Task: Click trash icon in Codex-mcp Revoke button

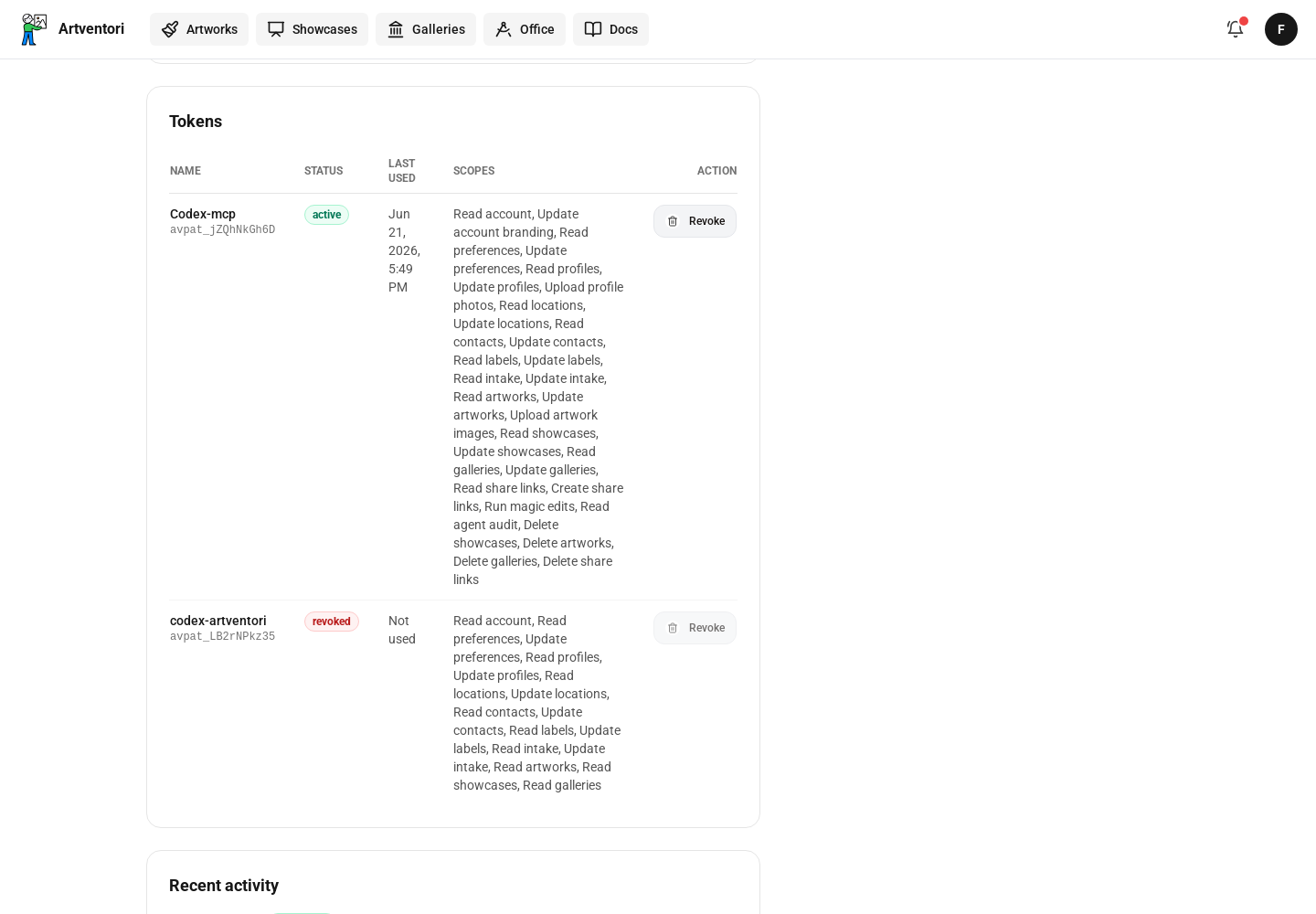Action: pos(673,221)
